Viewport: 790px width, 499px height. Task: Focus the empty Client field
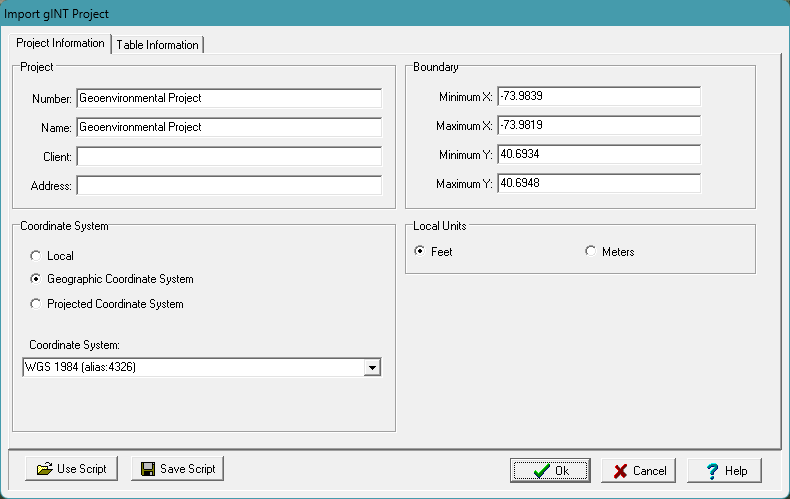pyautogui.click(x=228, y=157)
